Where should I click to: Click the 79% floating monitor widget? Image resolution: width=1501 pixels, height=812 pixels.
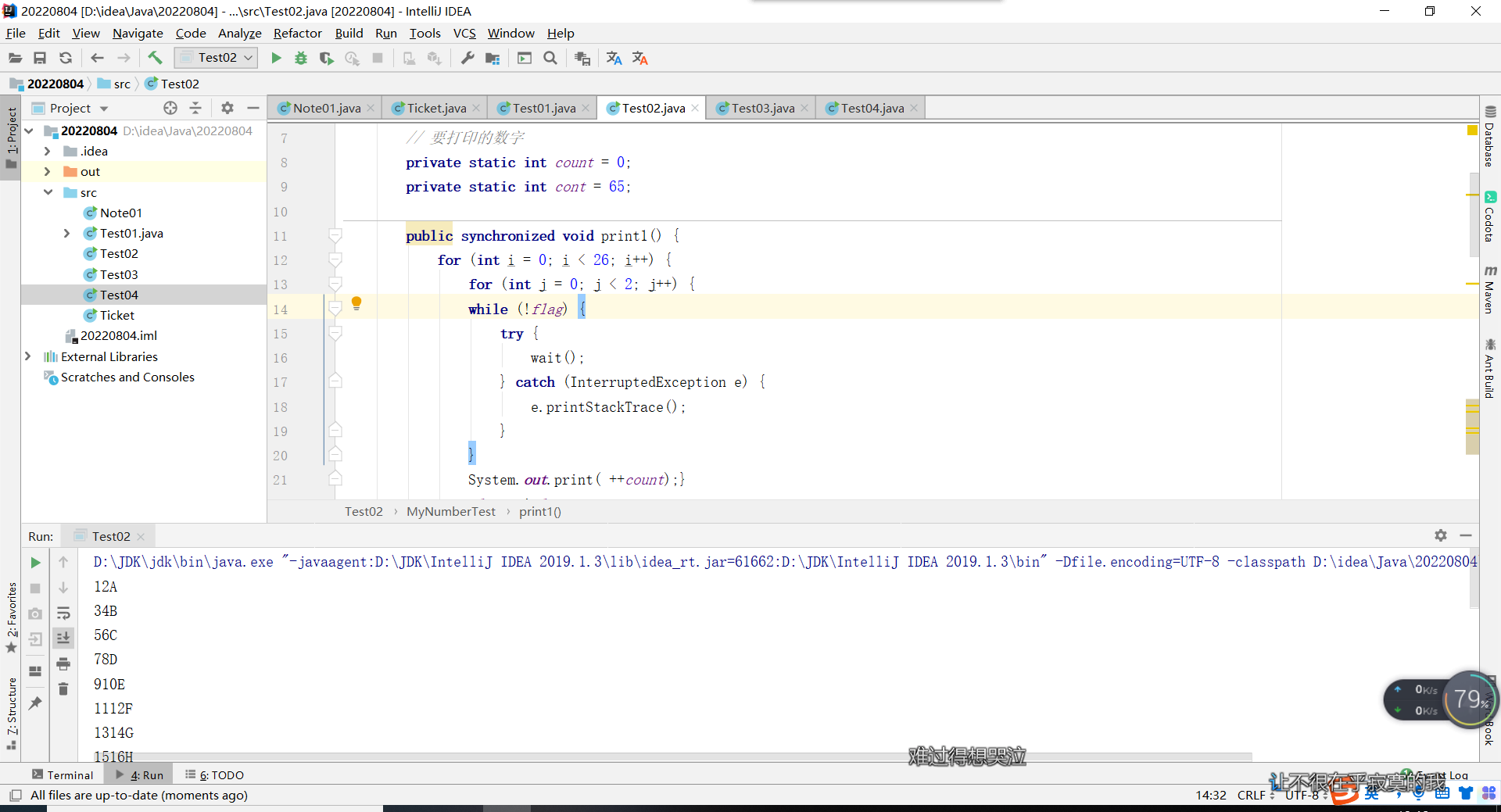1471,699
